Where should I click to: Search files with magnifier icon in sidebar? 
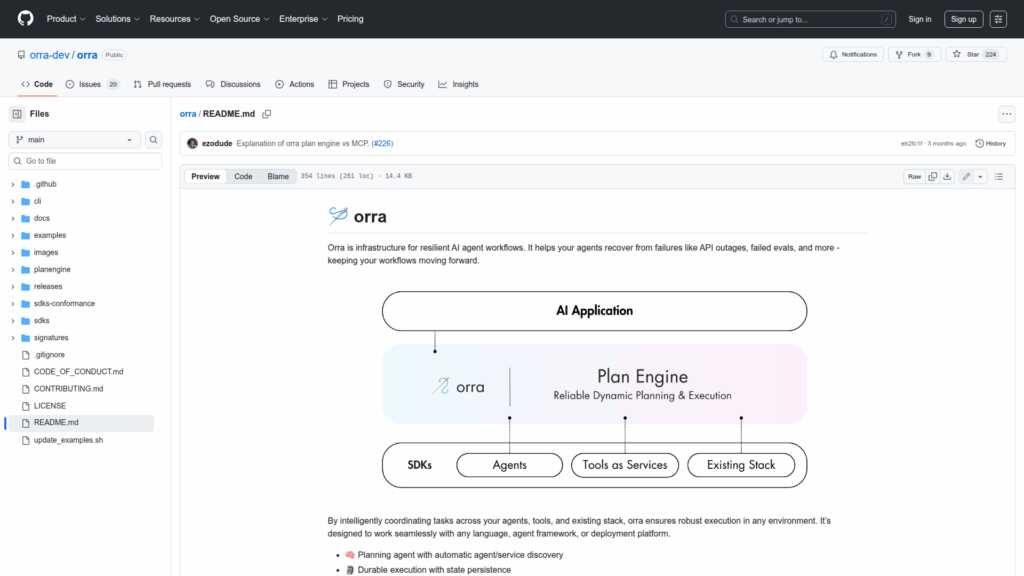(154, 140)
